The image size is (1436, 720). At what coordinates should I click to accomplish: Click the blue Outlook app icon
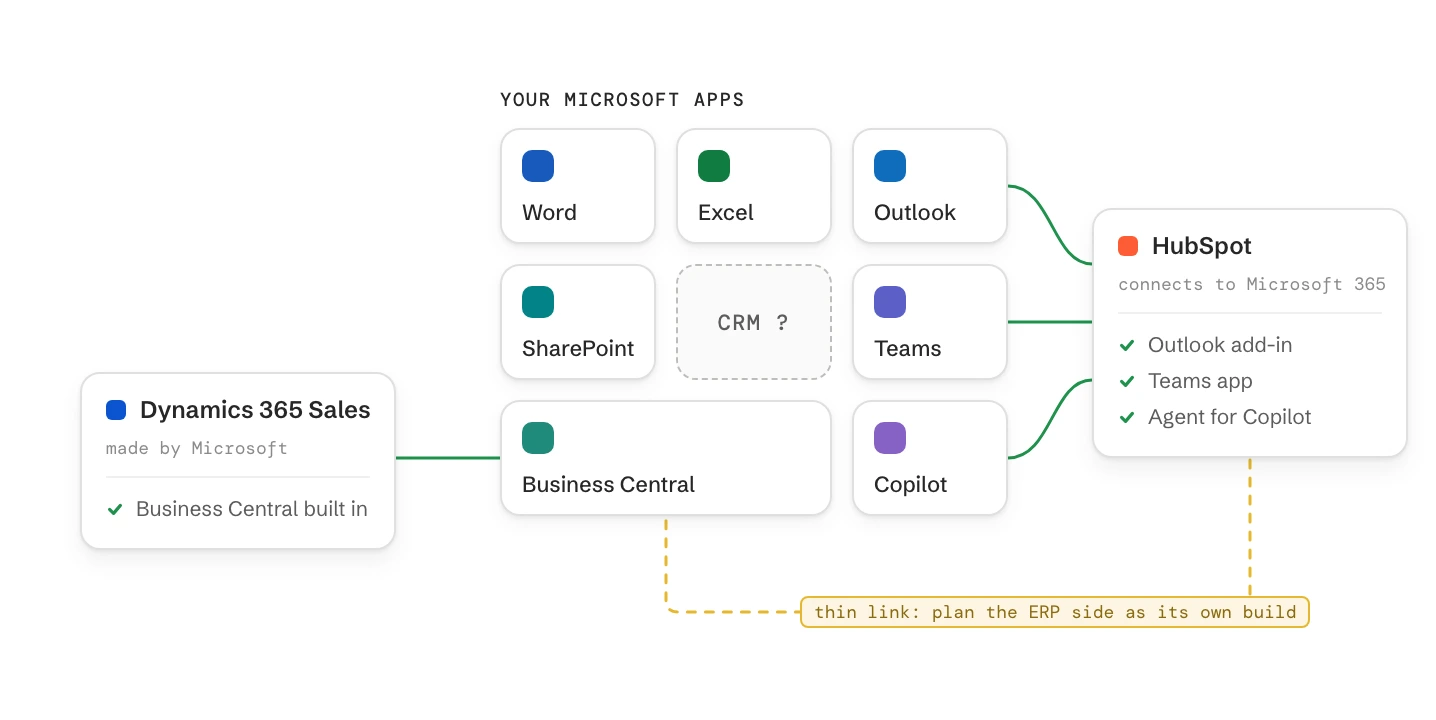pyautogui.click(x=890, y=166)
